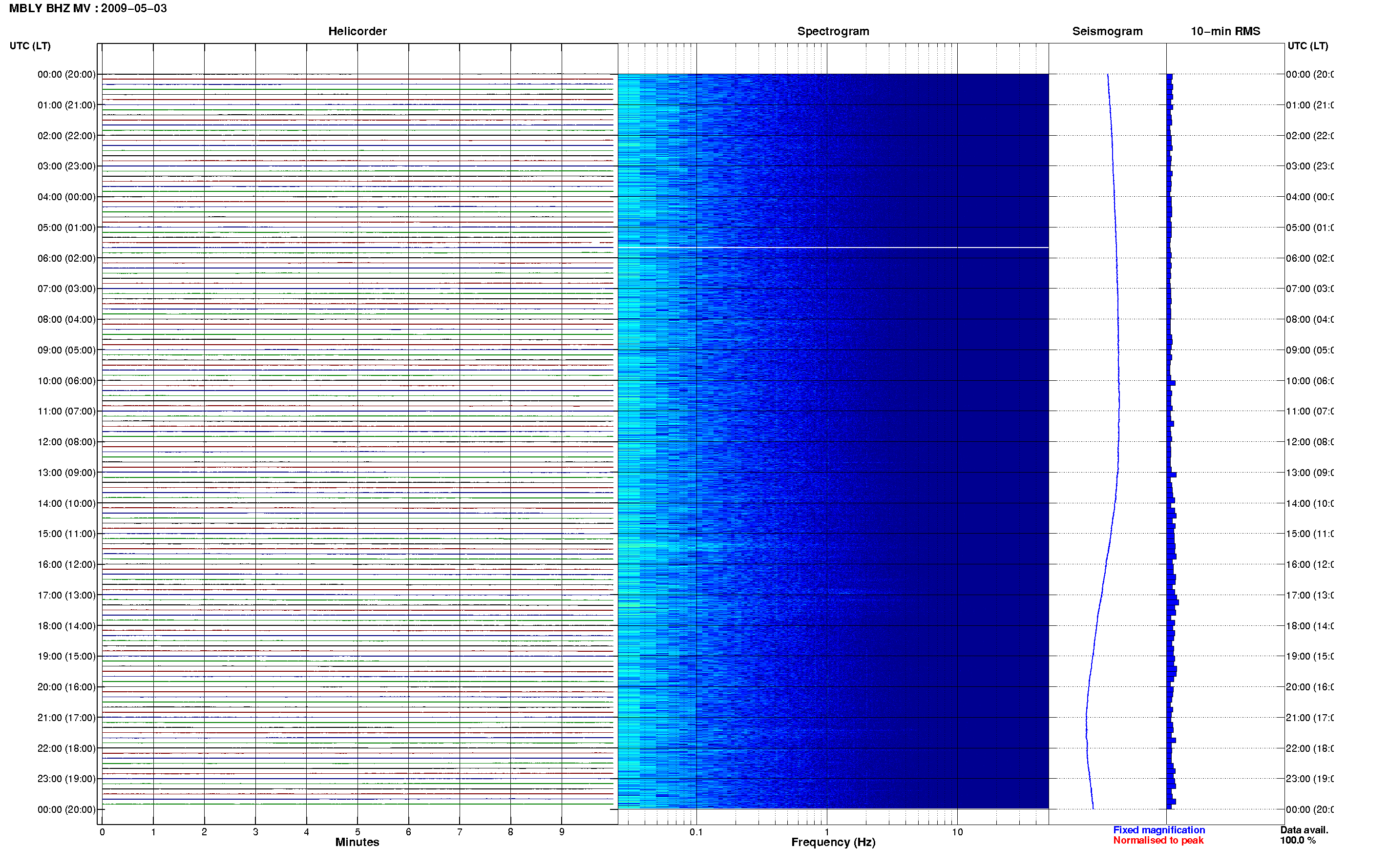Viewport: 1389px width, 868px height.
Task: Click the 'Helicorder' panel heading
Action: [357, 32]
